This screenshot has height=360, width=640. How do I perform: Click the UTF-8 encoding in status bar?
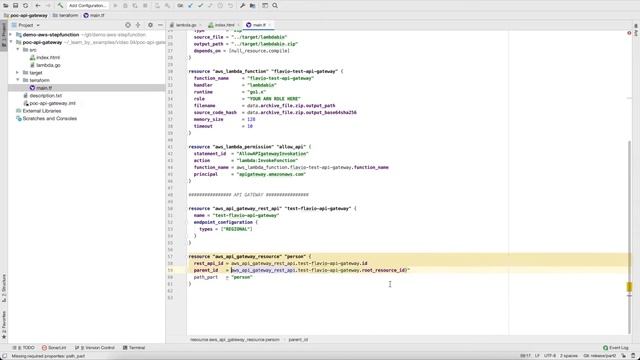pos(550,356)
